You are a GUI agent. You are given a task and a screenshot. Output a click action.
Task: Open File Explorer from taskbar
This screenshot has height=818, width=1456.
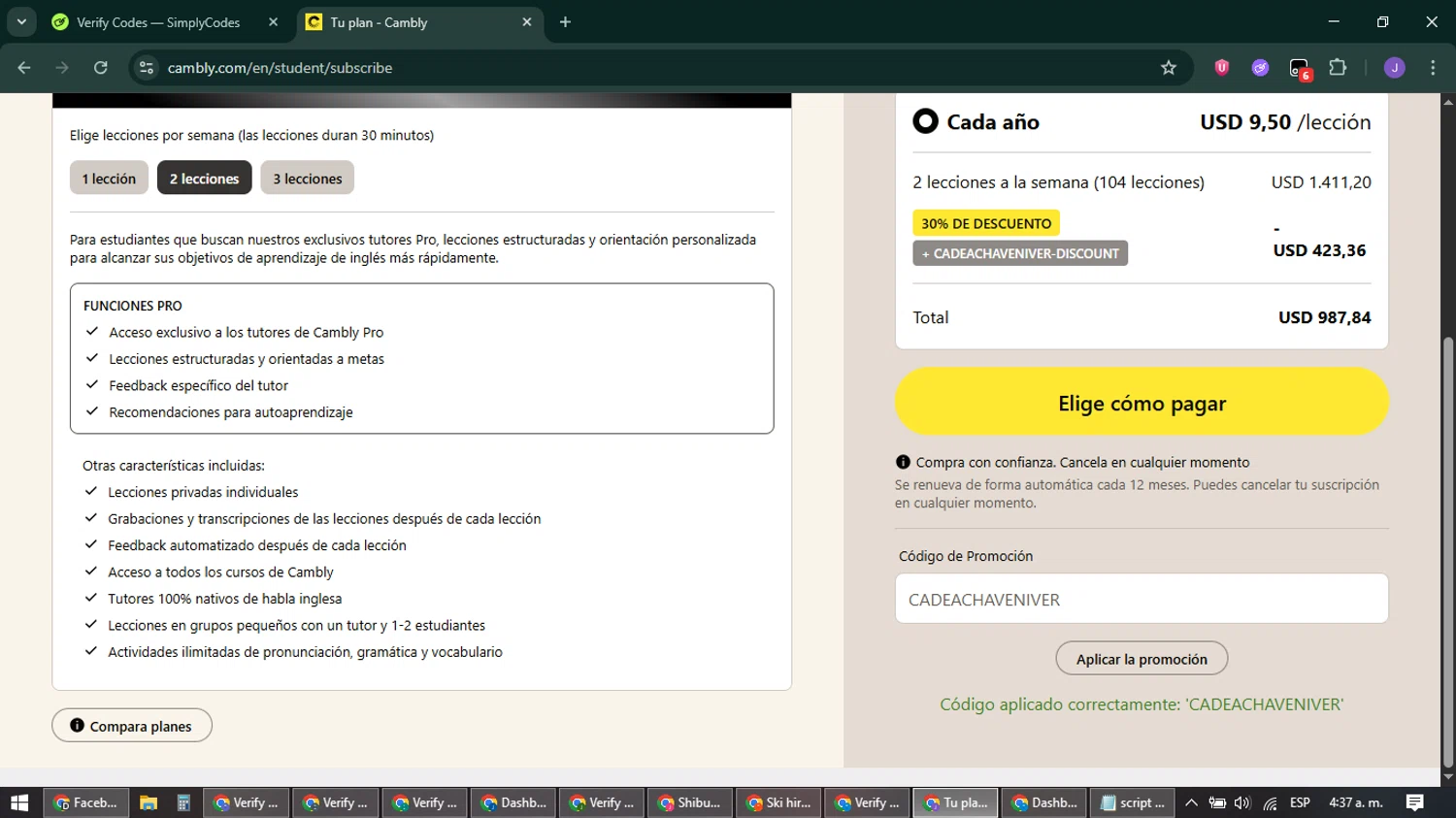148,802
